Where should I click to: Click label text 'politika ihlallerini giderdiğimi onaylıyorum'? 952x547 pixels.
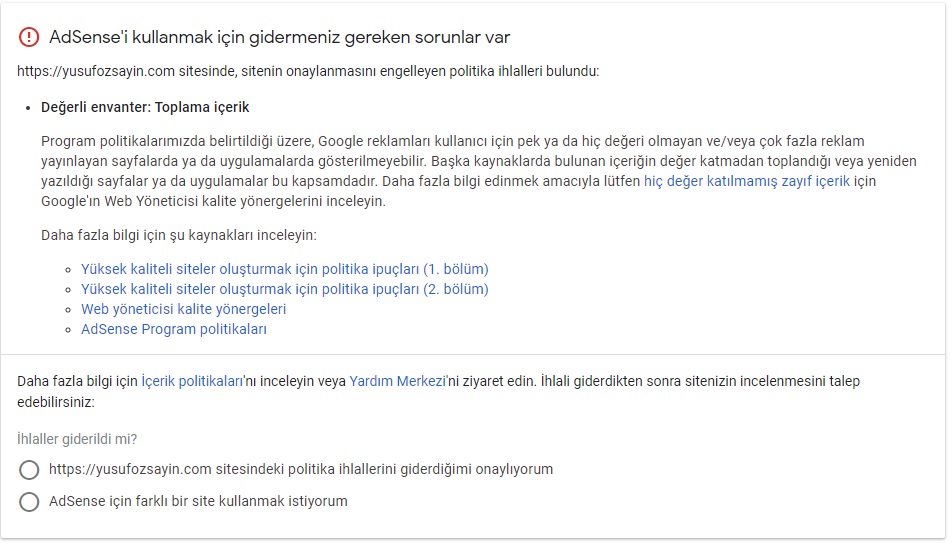[420, 469]
